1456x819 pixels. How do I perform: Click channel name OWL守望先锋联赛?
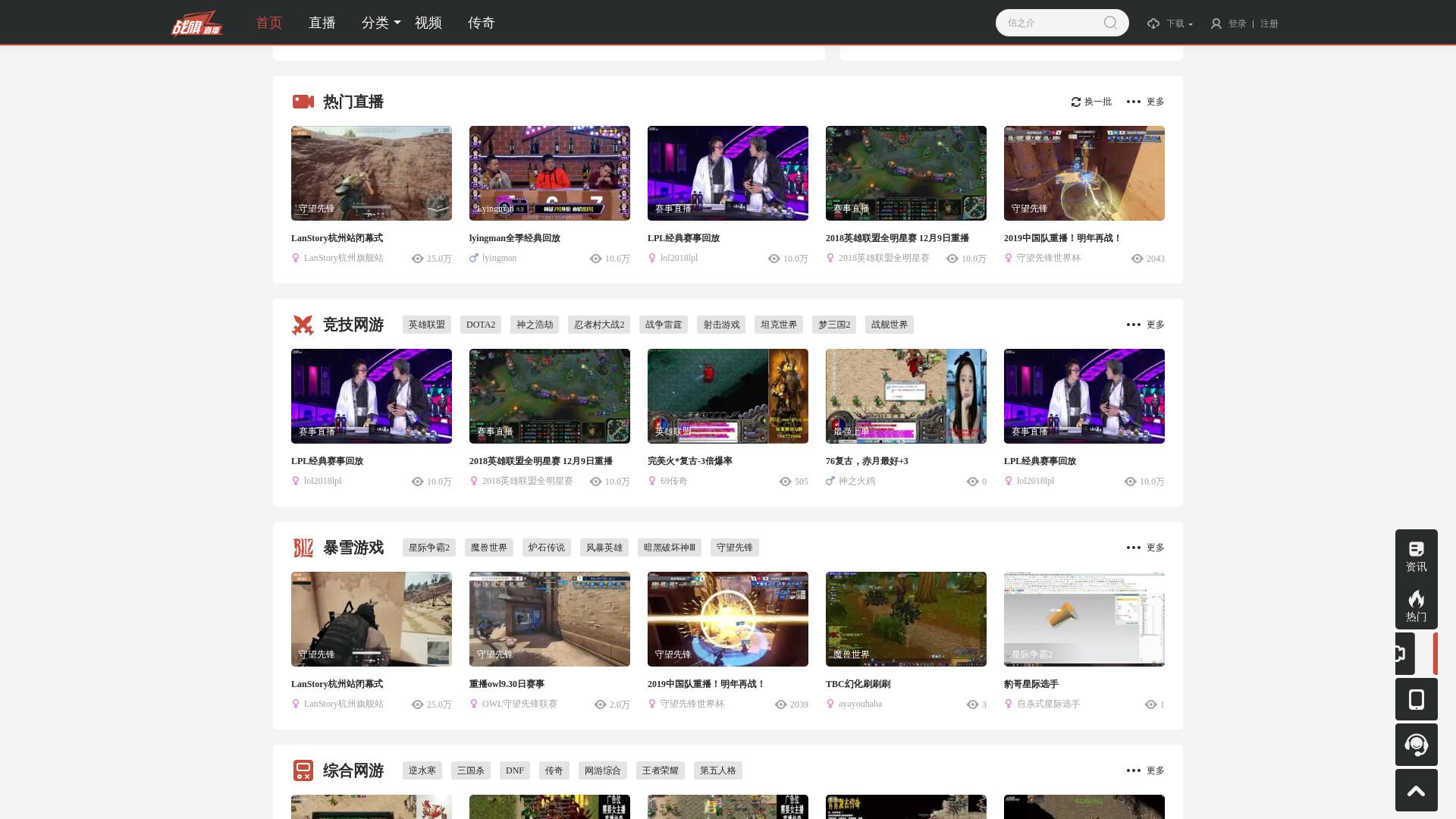pyautogui.click(x=519, y=704)
